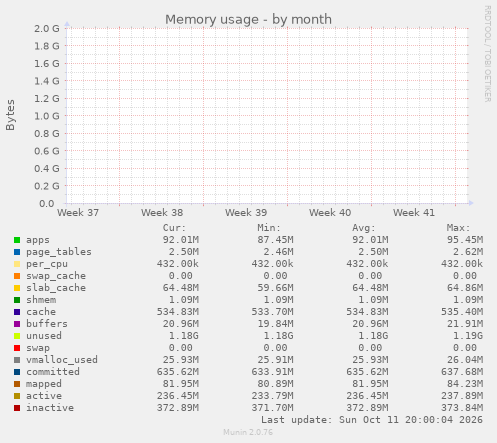
Task: Click the navy committed legend swatch
Action: coord(17,372)
